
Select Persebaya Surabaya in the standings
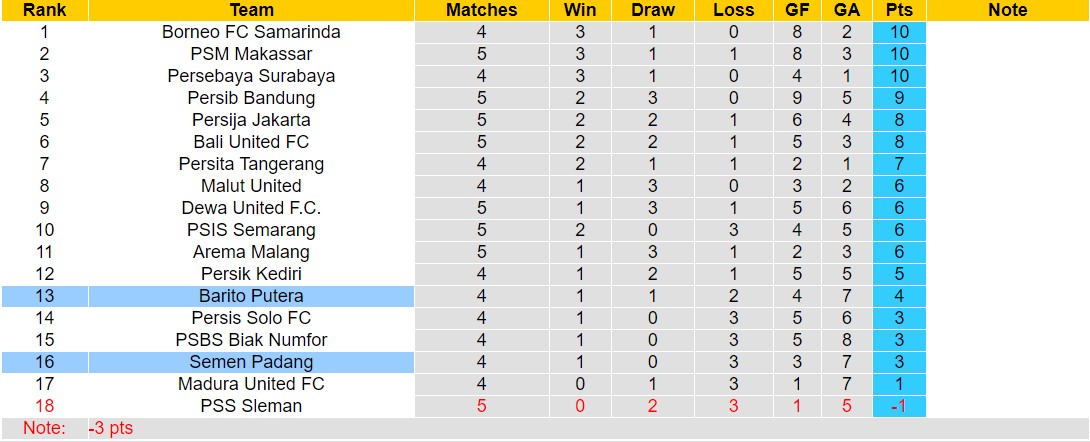point(251,76)
